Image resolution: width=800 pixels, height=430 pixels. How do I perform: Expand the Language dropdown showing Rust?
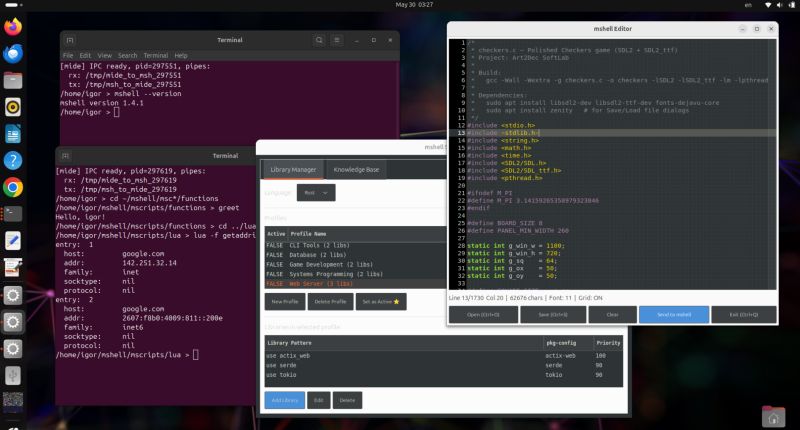click(316, 193)
